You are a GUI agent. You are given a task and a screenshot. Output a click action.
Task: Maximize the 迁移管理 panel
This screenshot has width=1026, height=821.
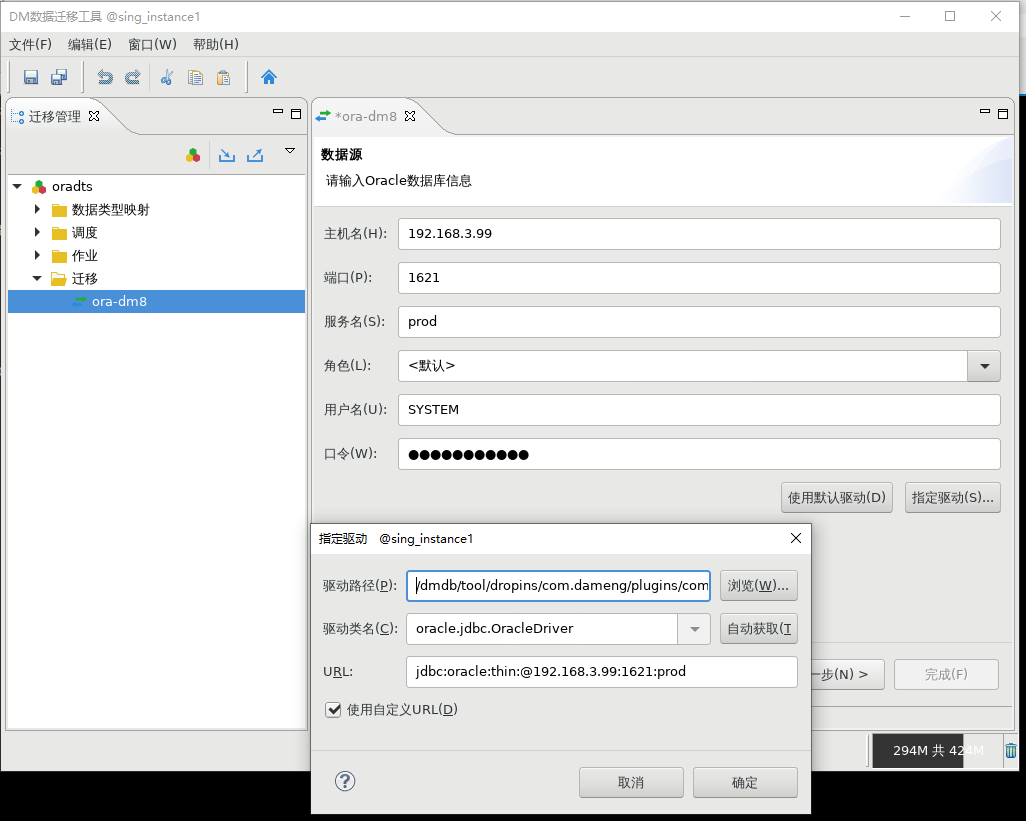(x=296, y=114)
